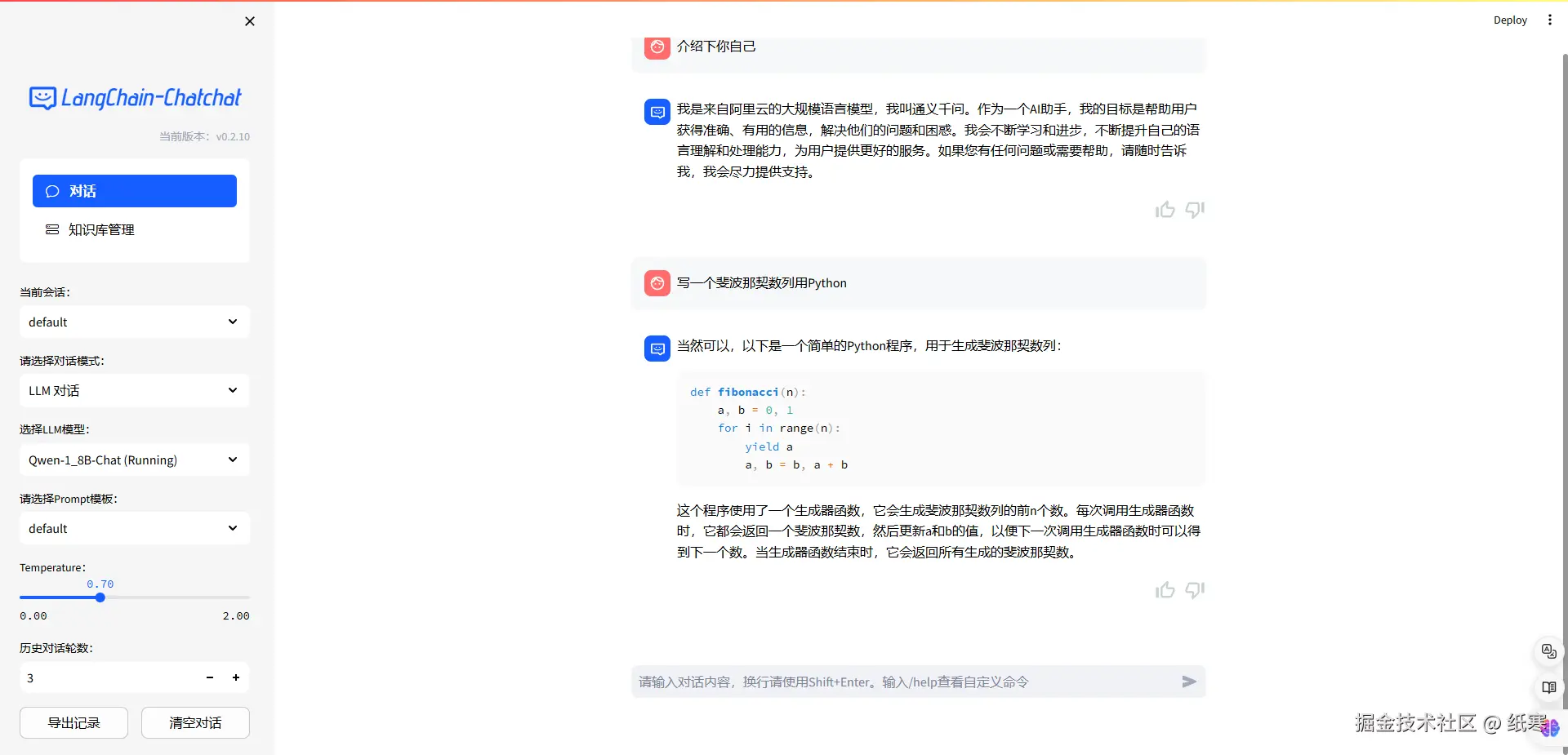Click the Temperature value 0.70
Image resolution: width=1568 pixels, height=755 pixels.
(100, 584)
